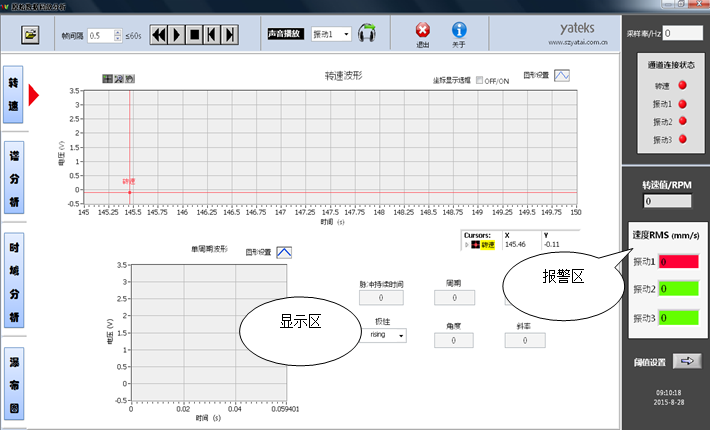Open the blue 关于 about info icon
Viewport: 710px width, 430px height.
pyautogui.click(x=459, y=31)
